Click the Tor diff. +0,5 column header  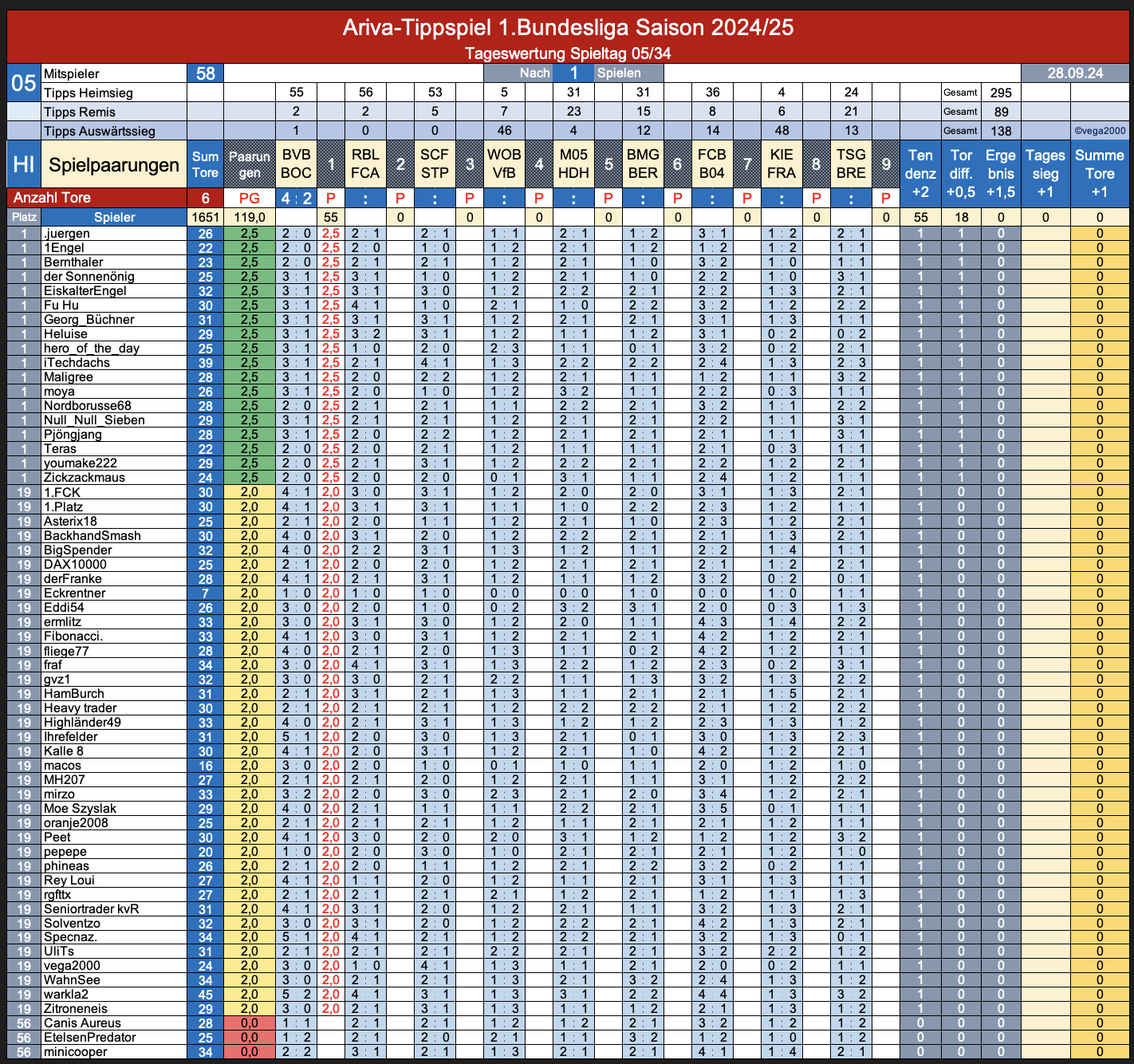coord(961,174)
